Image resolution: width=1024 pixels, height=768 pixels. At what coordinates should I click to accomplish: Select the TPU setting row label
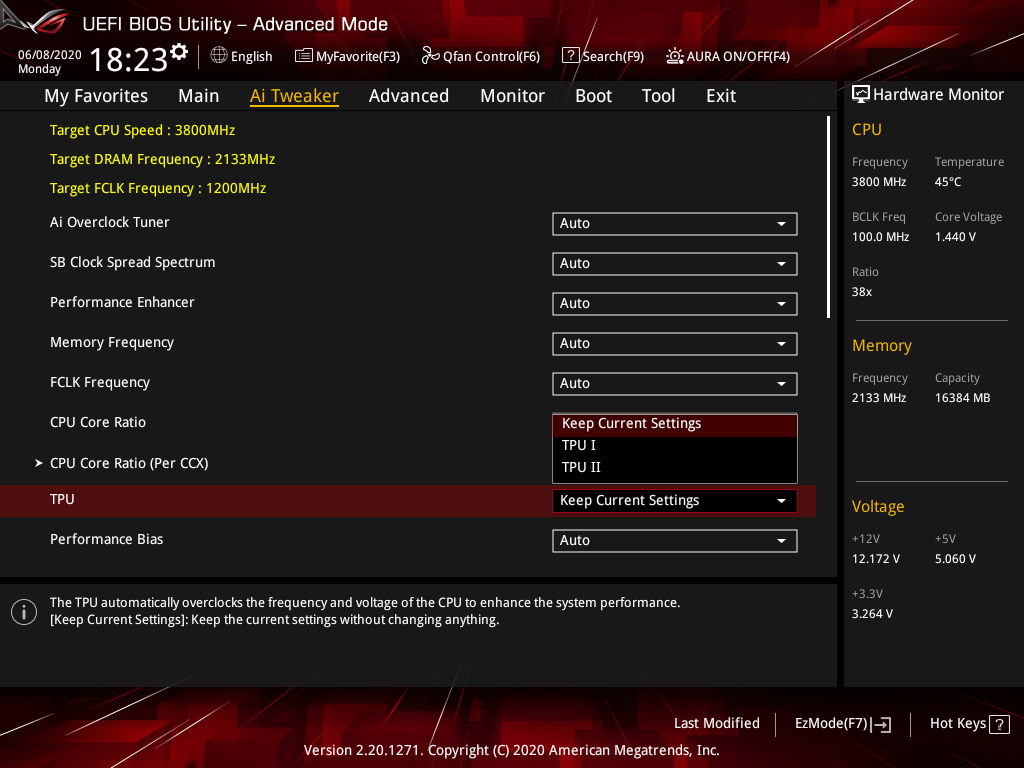click(62, 500)
